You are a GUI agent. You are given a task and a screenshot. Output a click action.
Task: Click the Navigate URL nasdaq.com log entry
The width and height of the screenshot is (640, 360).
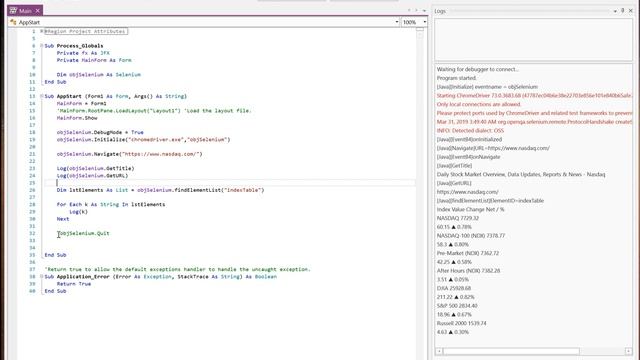(493, 148)
